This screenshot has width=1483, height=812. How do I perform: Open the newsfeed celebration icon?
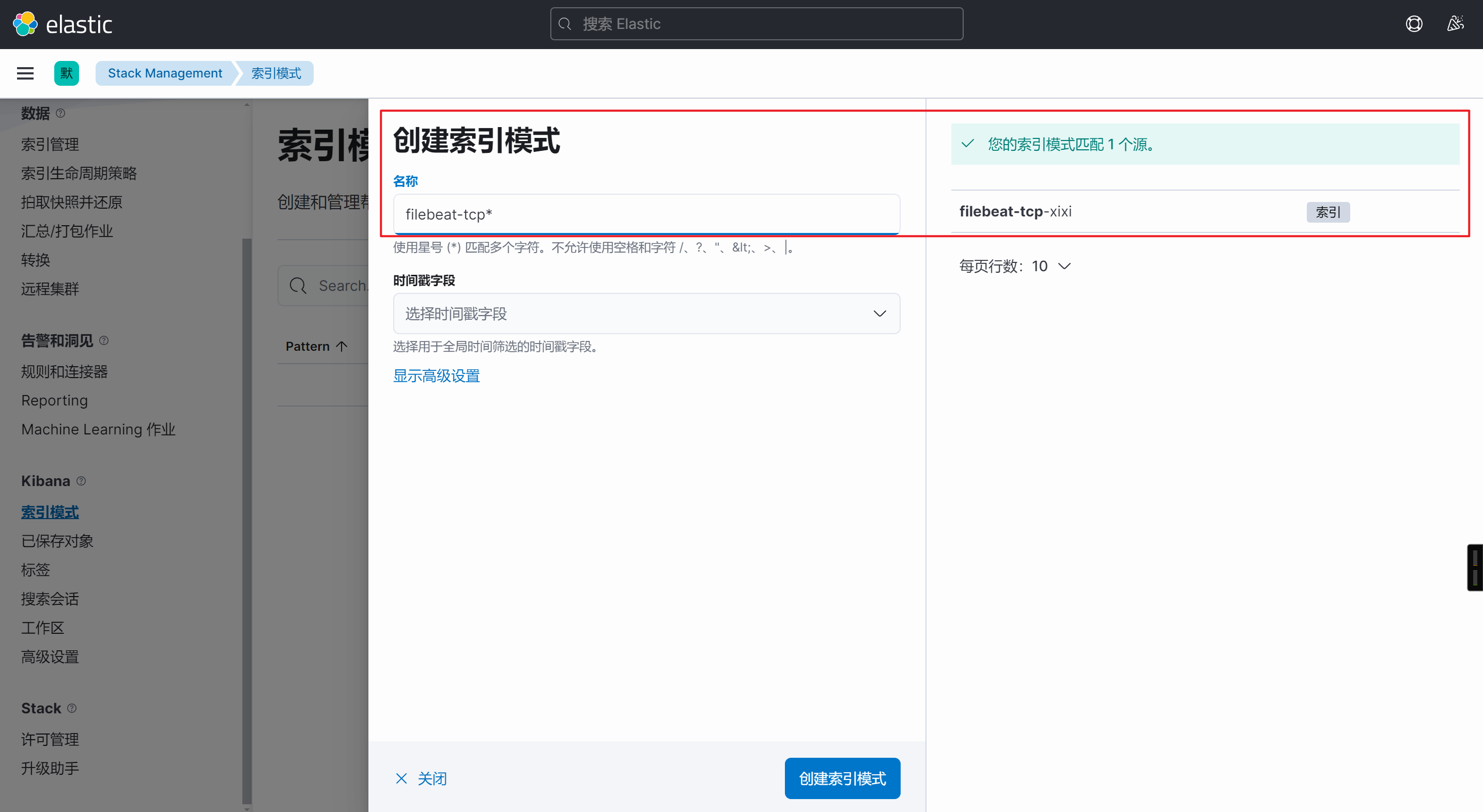click(x=1456, y=24)
